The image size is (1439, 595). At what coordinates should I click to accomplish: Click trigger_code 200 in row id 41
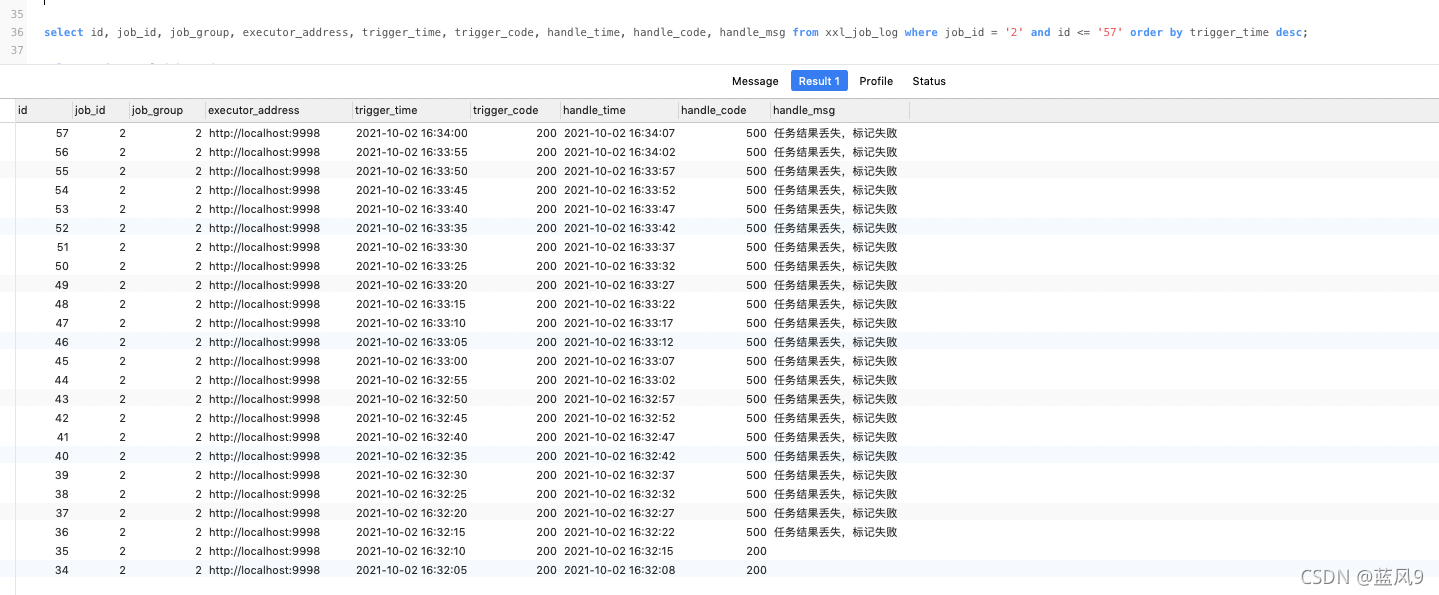point(547,437)
